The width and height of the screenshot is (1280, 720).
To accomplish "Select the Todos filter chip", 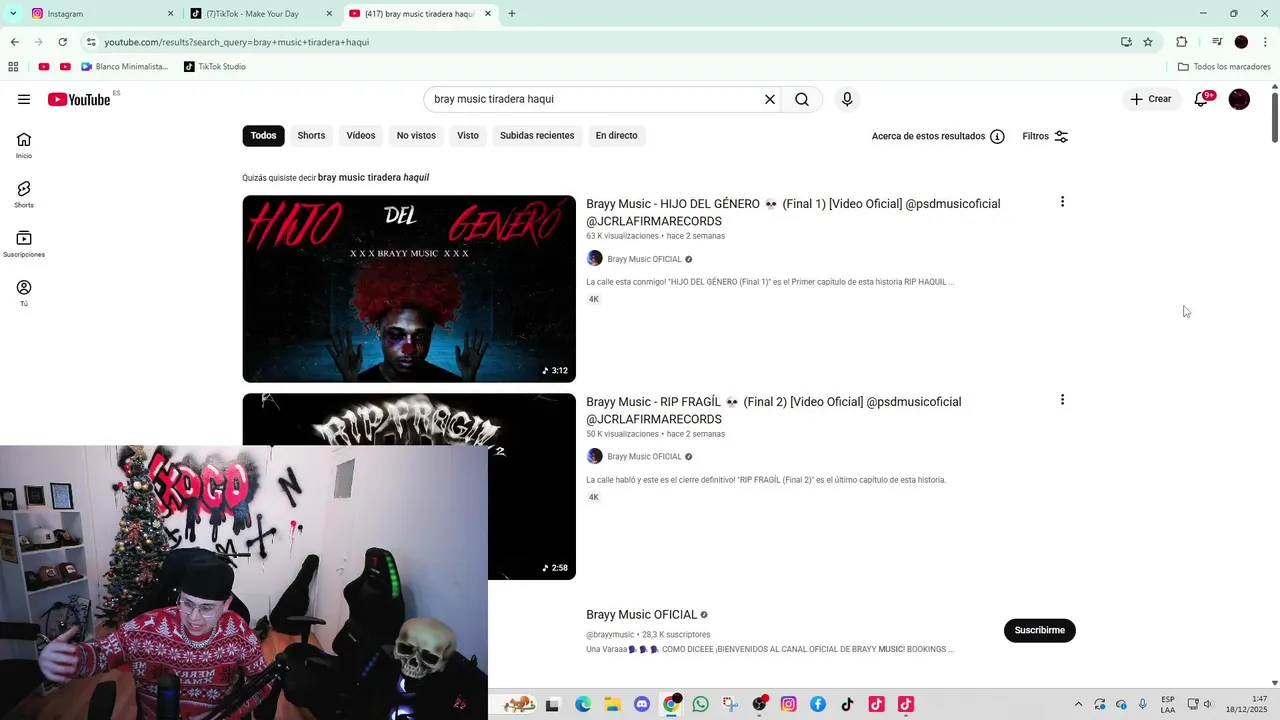I will [263, 136].
